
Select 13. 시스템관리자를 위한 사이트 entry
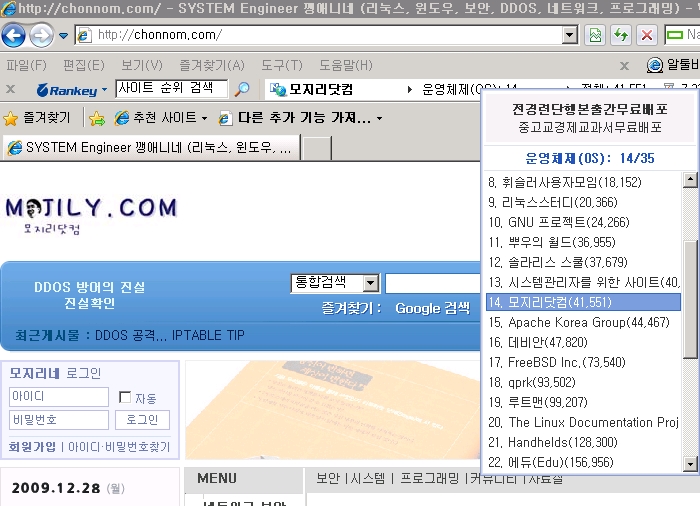tap(583, 282)
